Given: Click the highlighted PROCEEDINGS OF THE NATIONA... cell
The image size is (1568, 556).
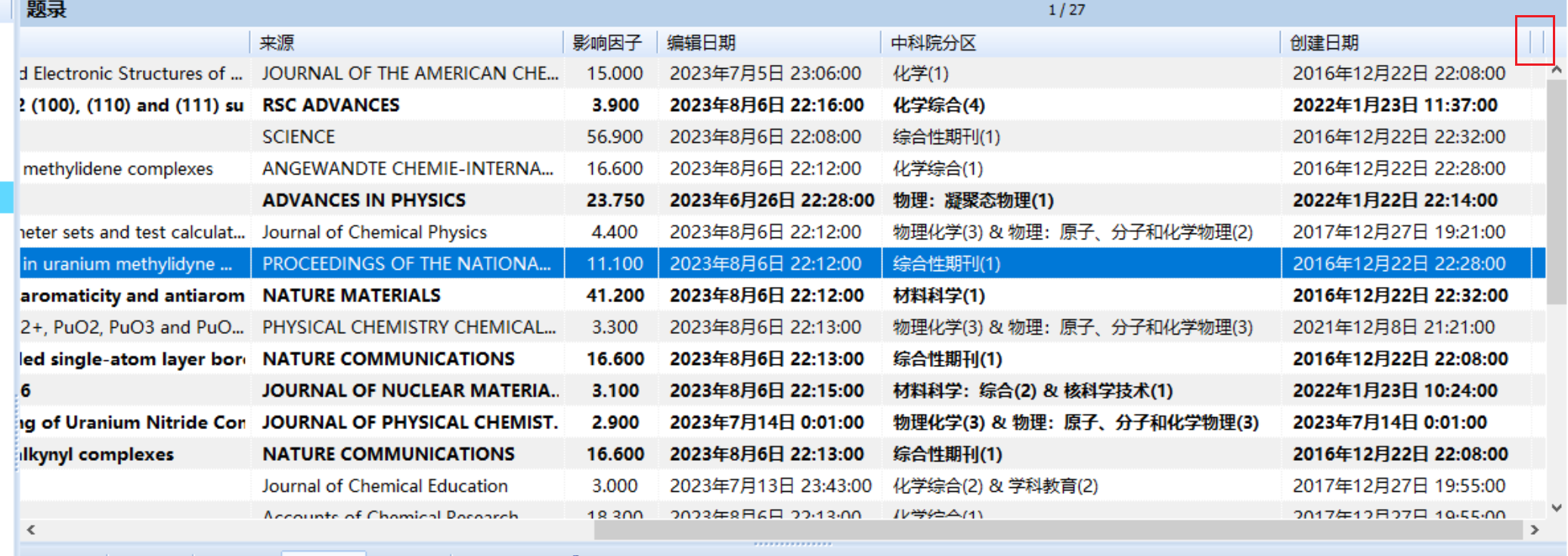Looking at the screenshot, I should click(x=407, y=264).
